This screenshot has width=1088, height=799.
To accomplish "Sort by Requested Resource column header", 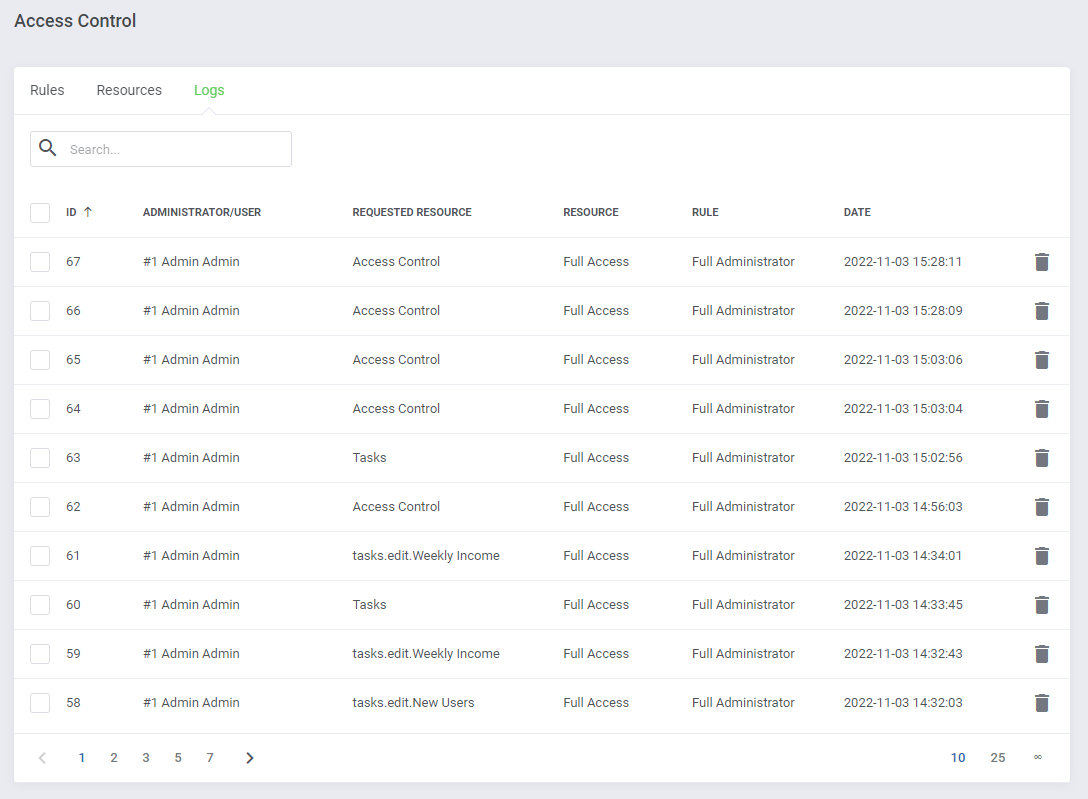I will [412, 212].
